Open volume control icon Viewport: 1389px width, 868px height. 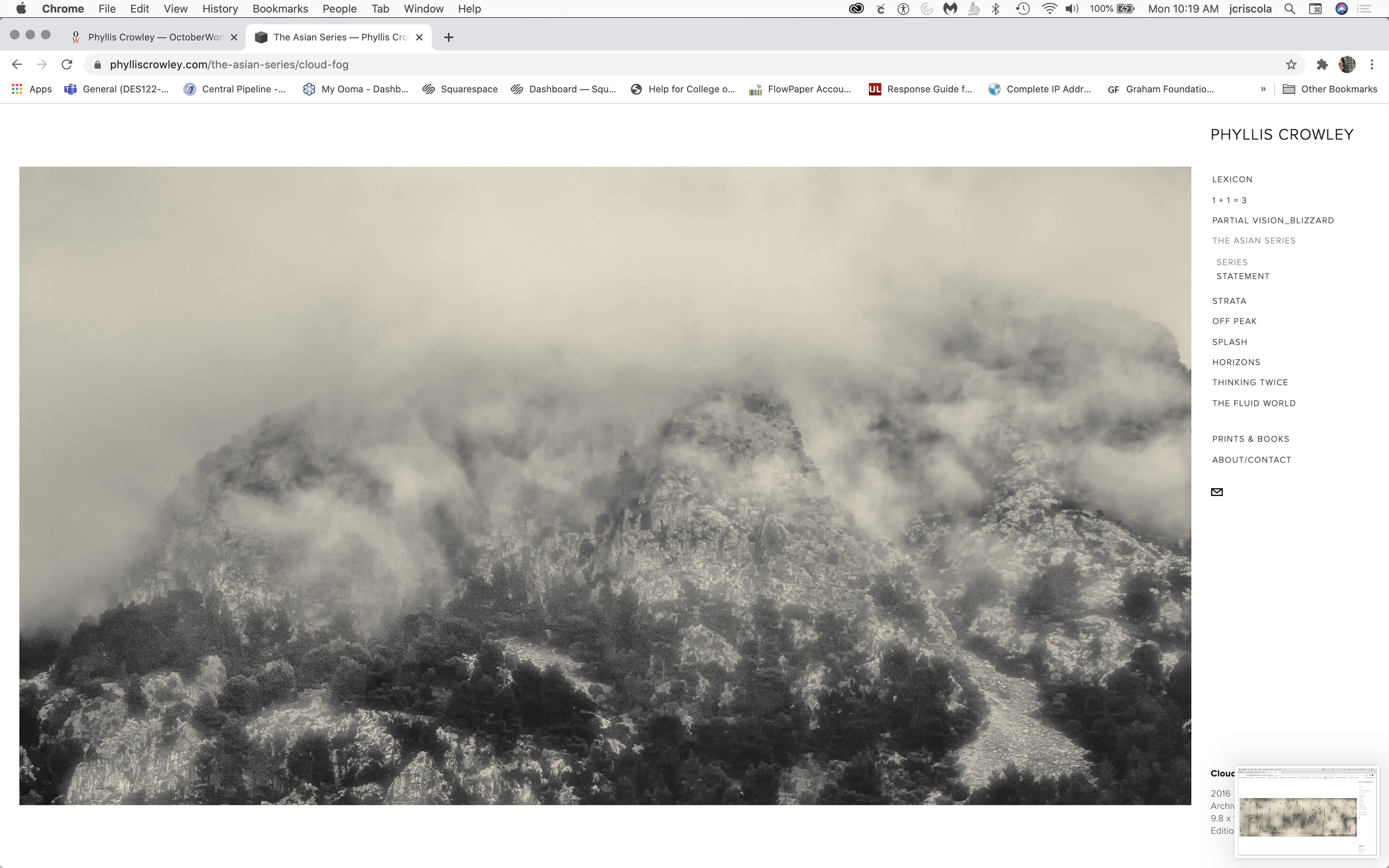1071,9
